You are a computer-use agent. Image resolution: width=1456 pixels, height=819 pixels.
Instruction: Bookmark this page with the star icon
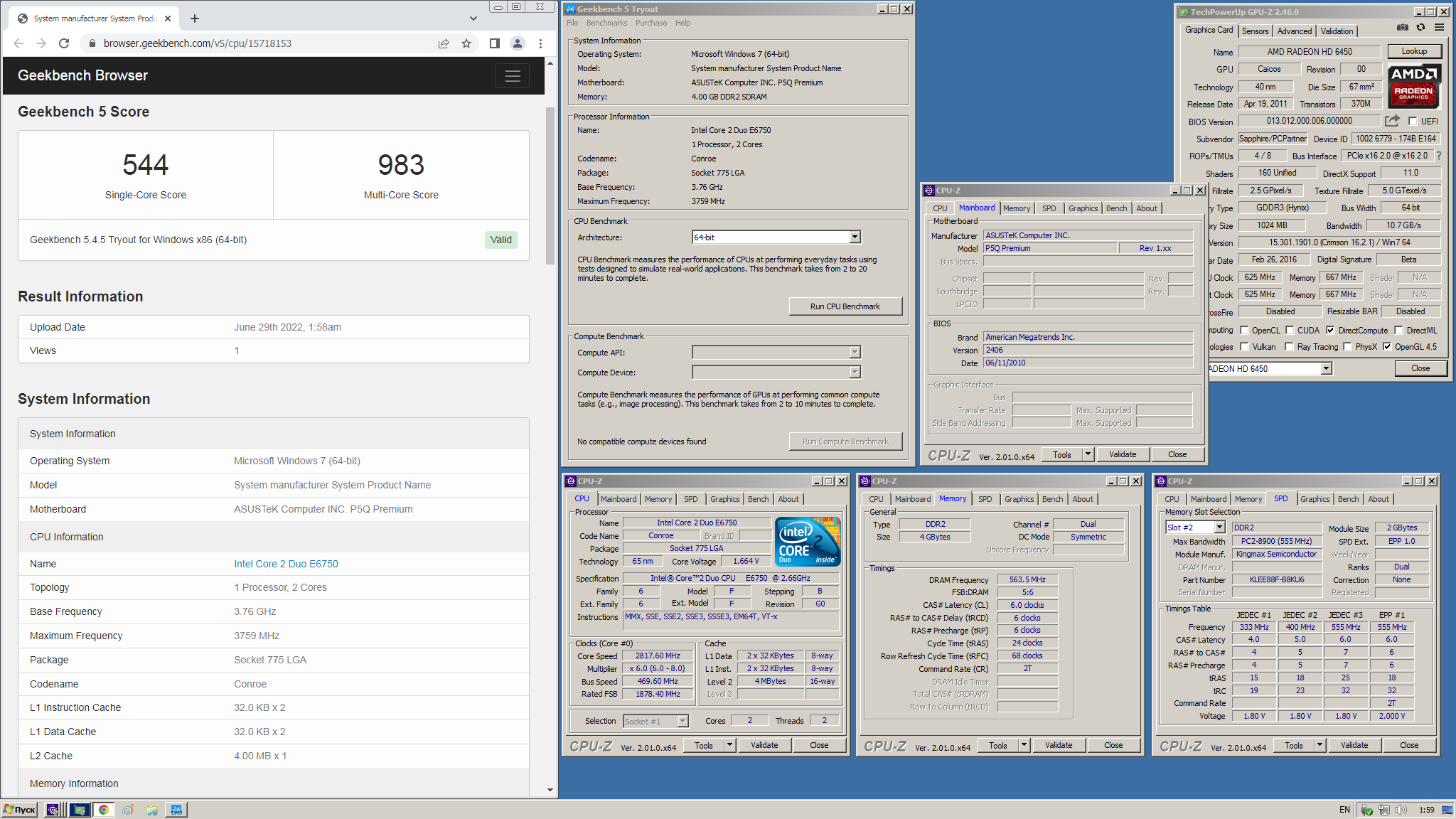[x=466, y=43]
